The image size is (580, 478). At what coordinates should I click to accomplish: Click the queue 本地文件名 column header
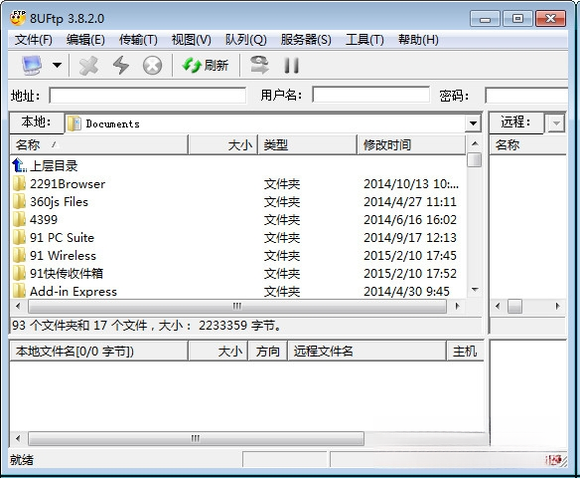coord(99,351)
